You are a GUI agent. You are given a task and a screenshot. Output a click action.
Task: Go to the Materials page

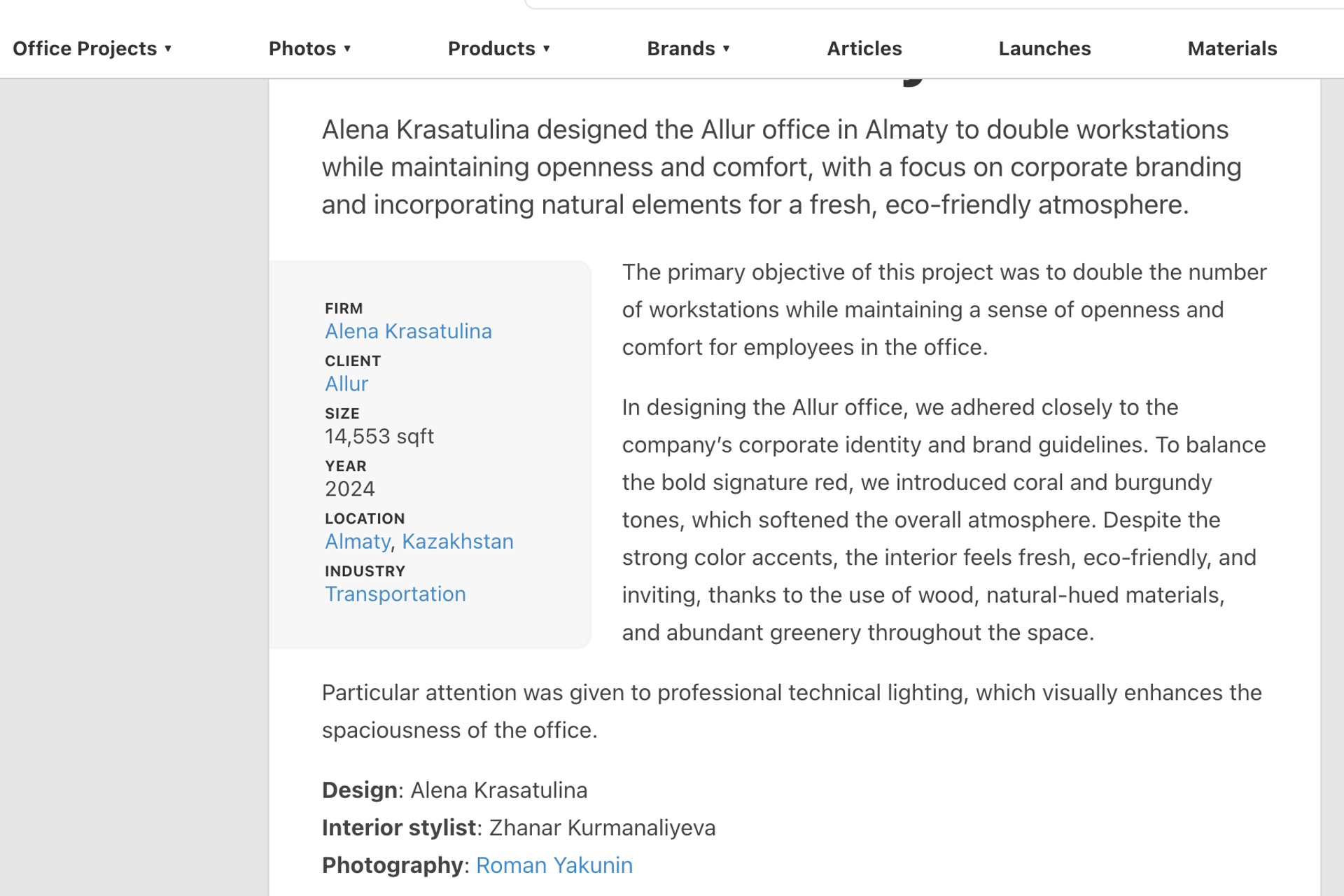1232,49
